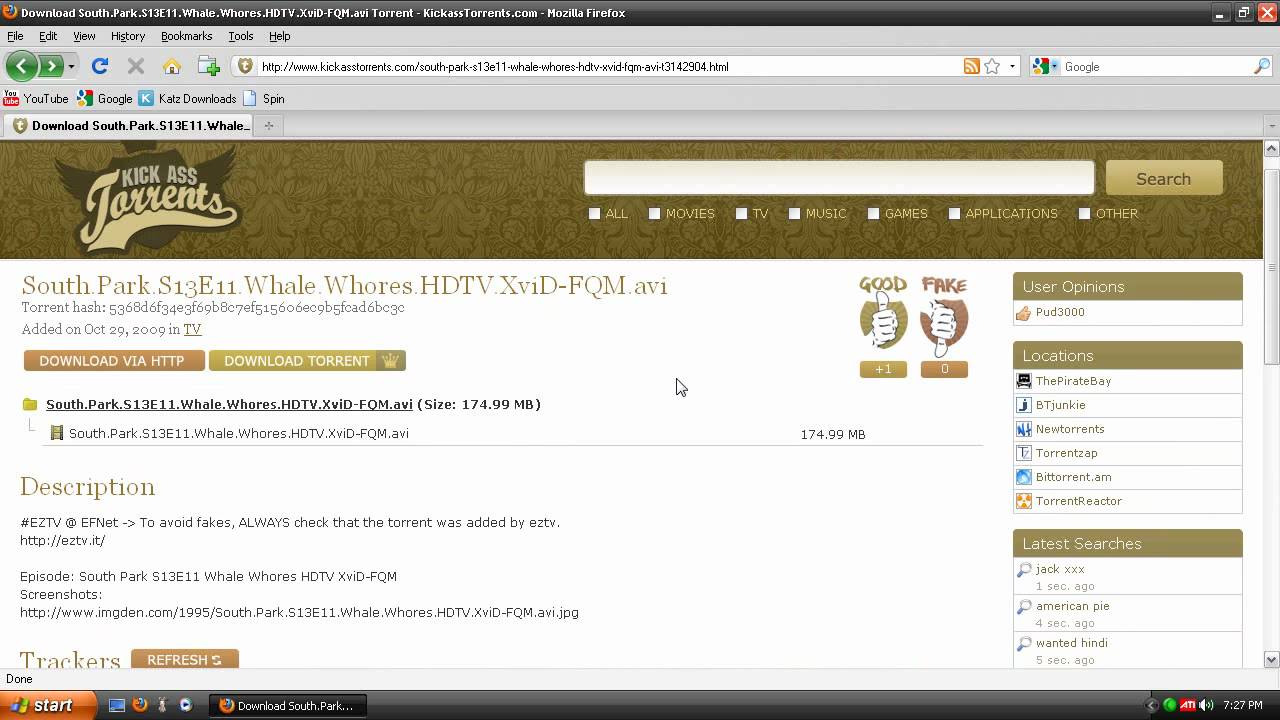Open the Edit menu
This screenshot has height=720, width=1280.
pos(48,36)
